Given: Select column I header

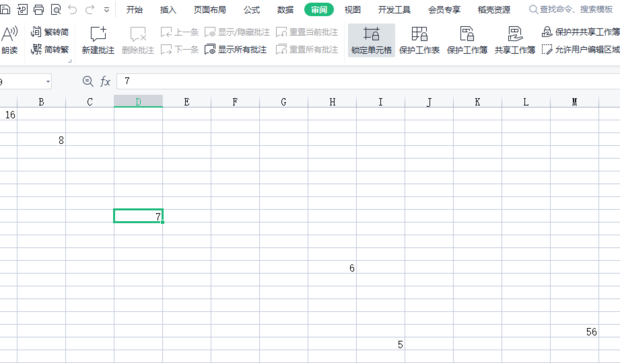Looking at the screenshot, I should (x=380, y=102).
